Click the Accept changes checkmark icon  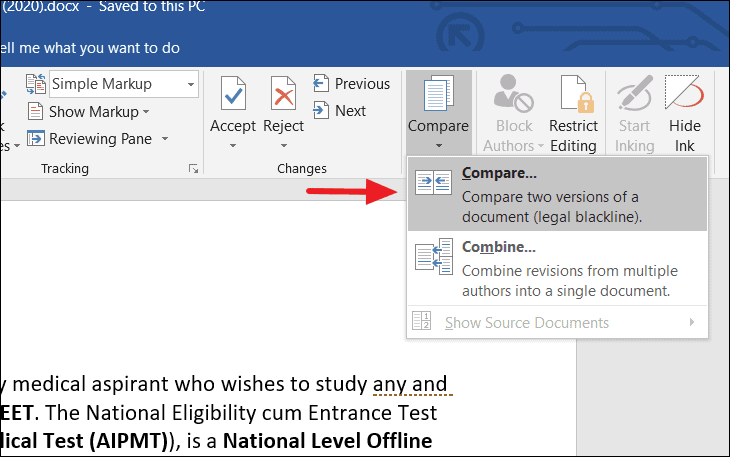(x=232, y=95)
